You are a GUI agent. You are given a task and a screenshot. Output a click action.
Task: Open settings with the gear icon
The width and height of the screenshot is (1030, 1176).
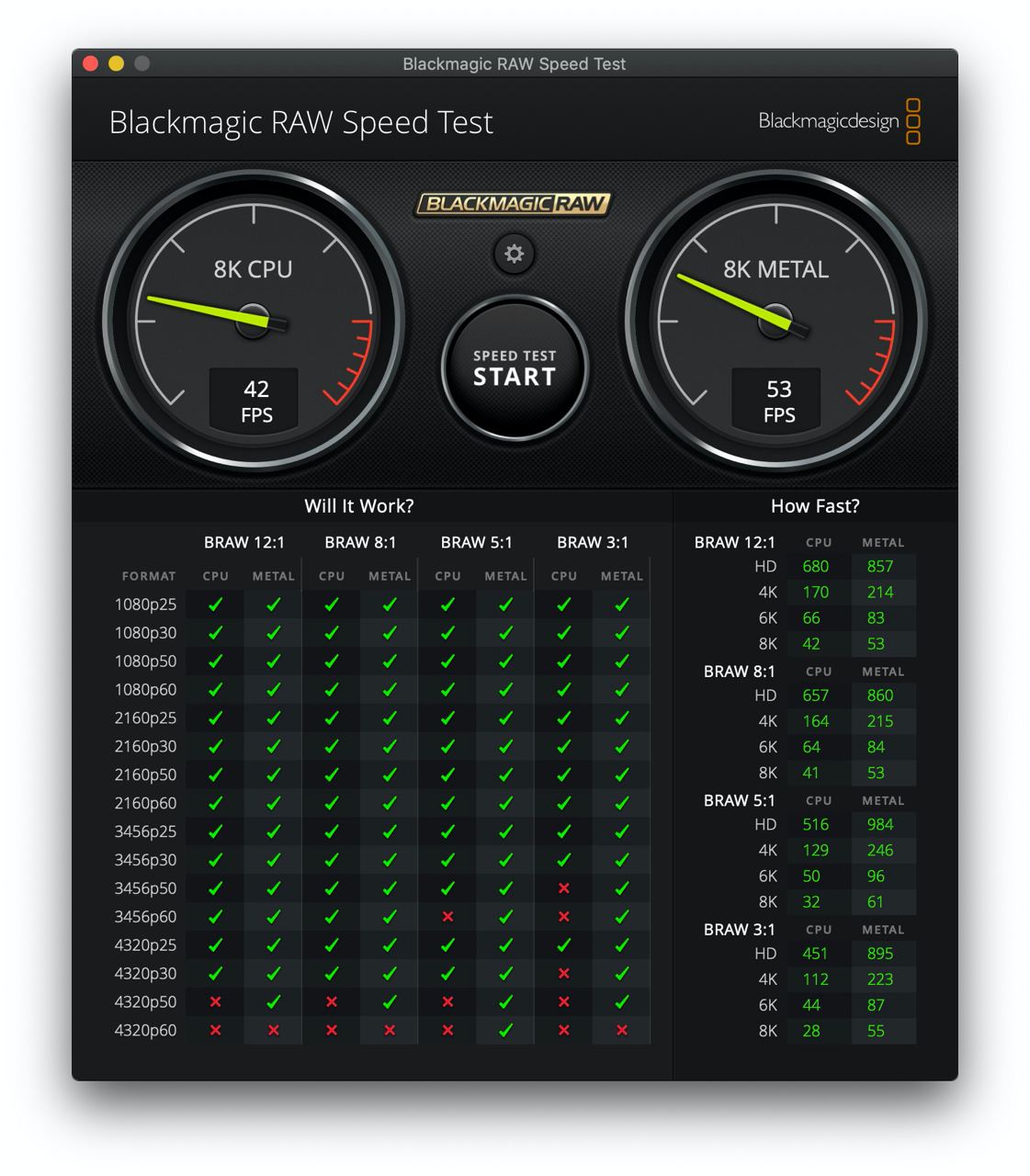[x=515, y=254]
